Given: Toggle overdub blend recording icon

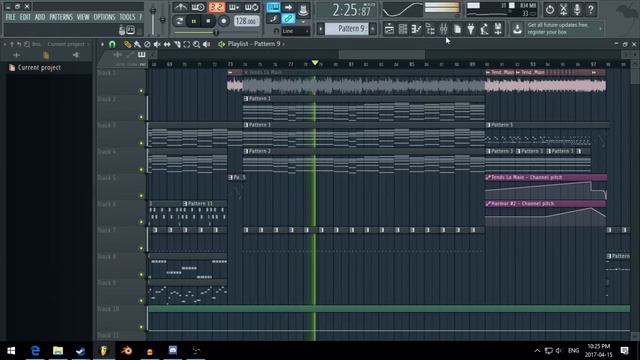Looking at the screenshot, I should [234, 7].
